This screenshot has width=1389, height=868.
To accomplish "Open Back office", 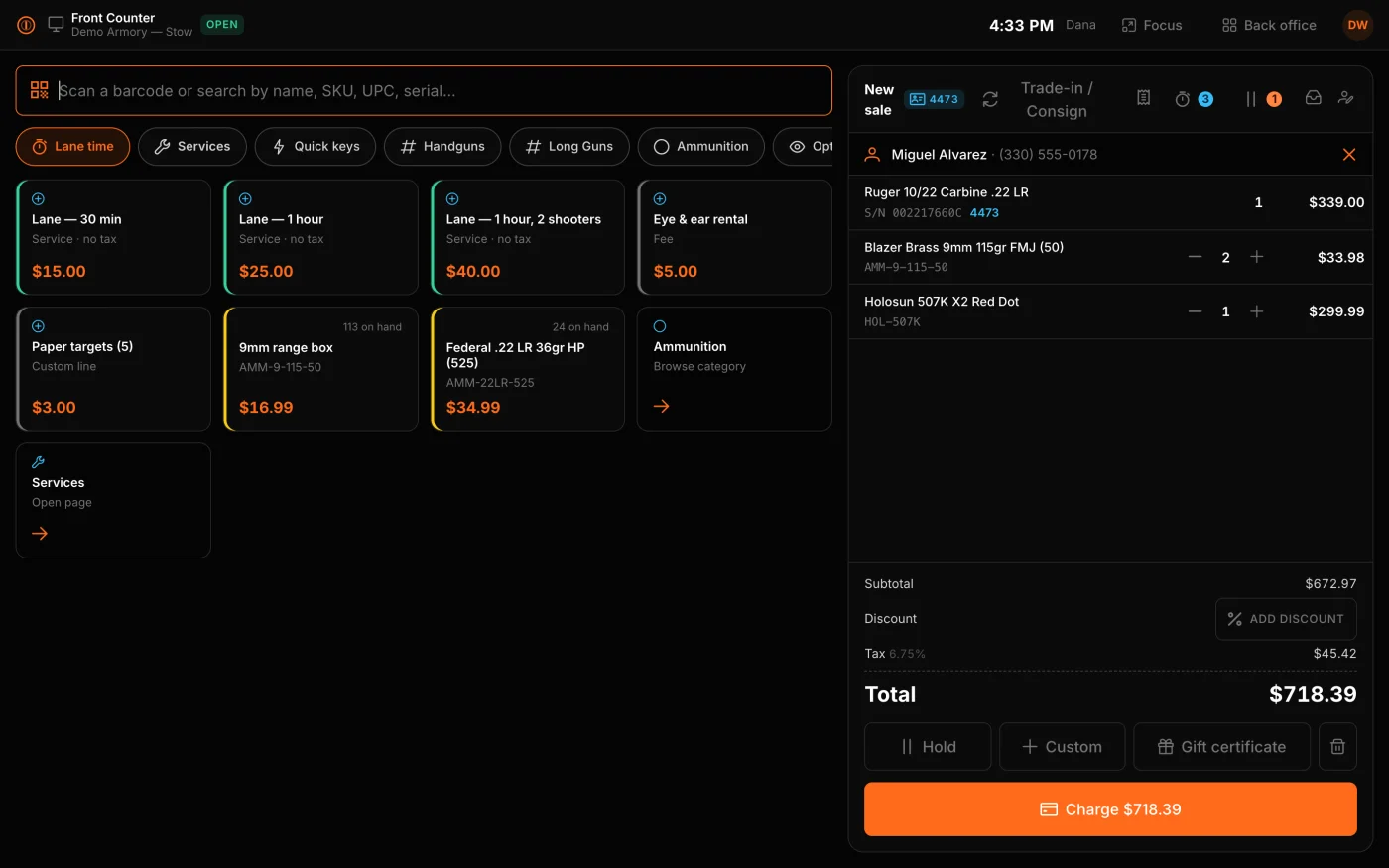I will [1269, 25].
